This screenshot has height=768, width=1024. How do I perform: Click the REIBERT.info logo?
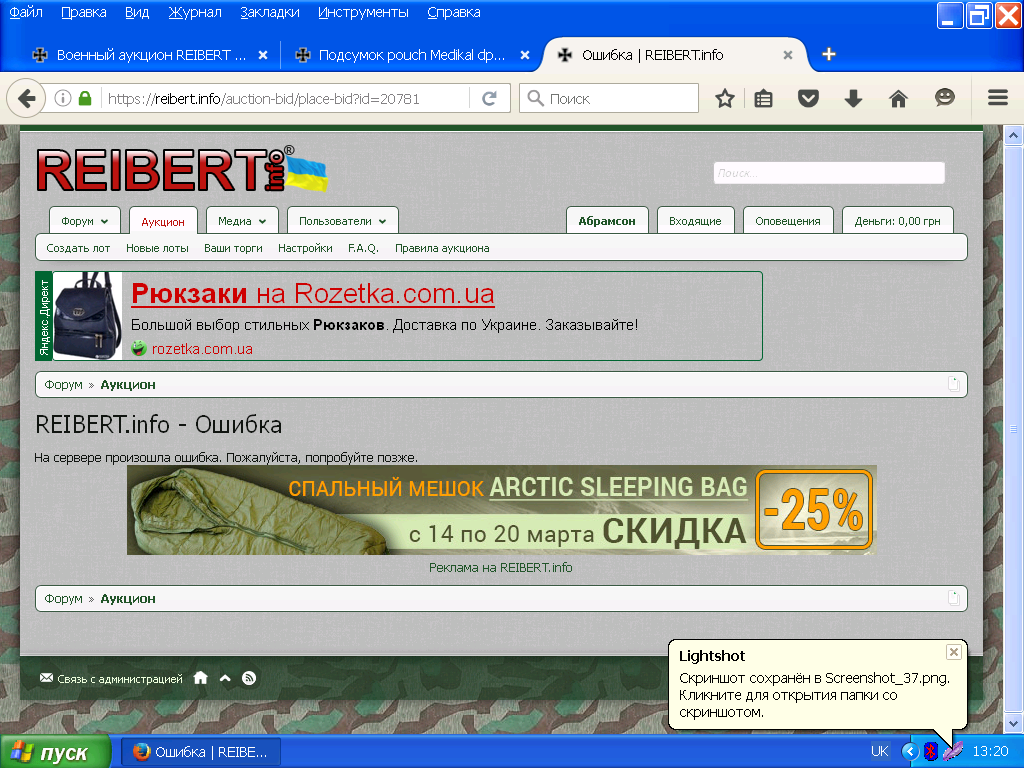(x=182, y=169)
